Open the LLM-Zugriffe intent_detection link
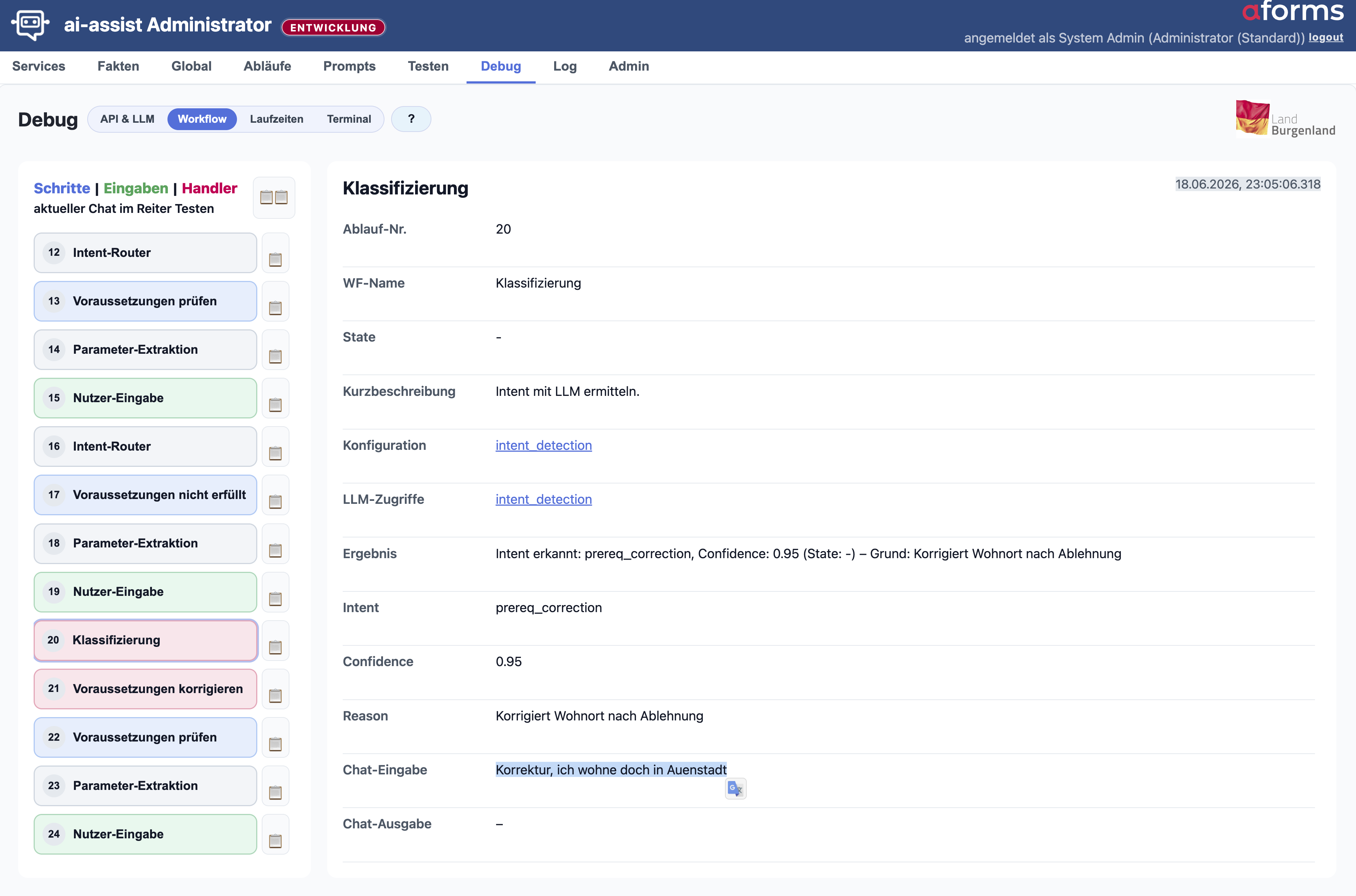This screenshot has width=1356, height=896. 543,499
